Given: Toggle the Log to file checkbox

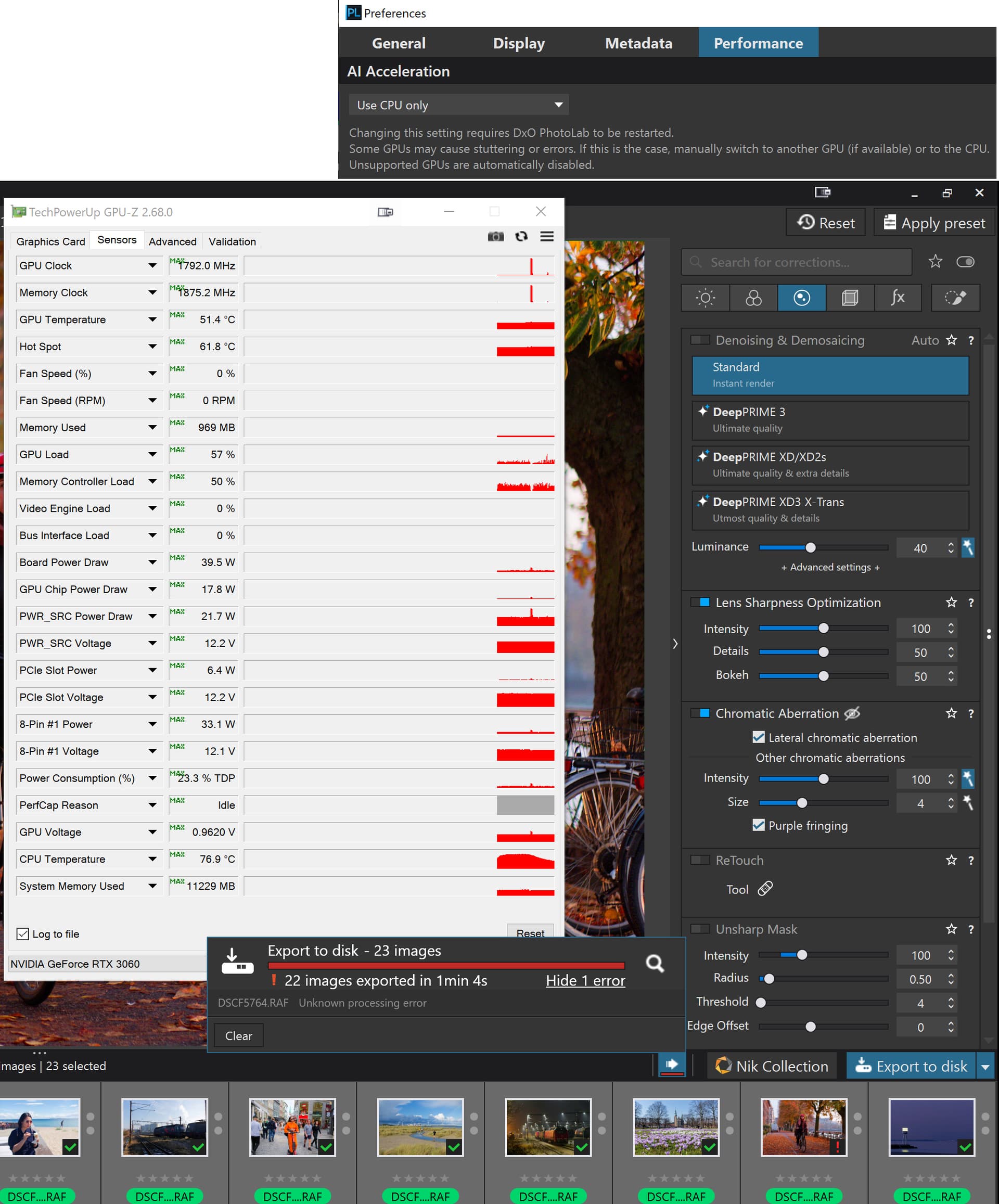Looking at the screenshot, I should pos(23,934).
